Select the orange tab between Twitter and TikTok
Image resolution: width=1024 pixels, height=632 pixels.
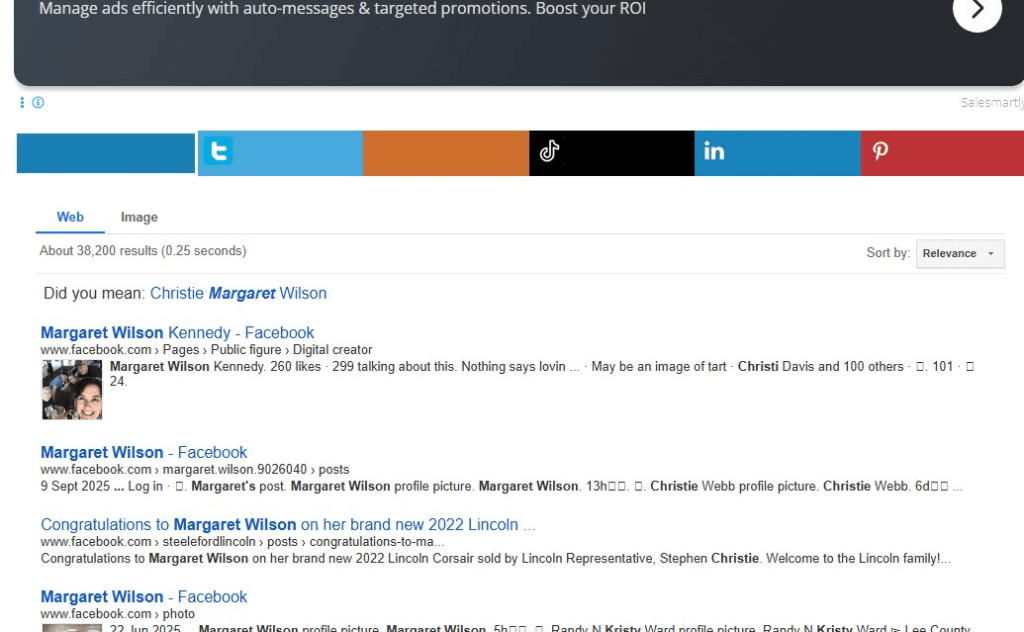[446, 153]
